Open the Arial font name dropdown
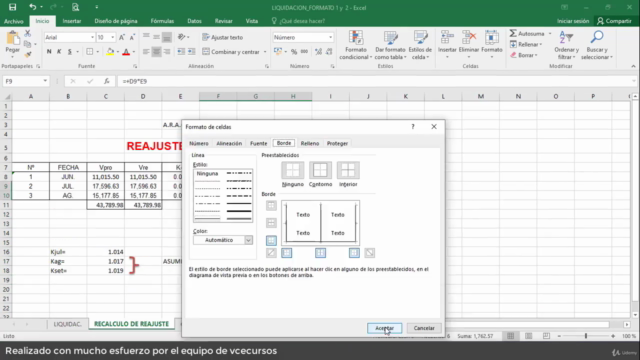Screen dimensions: 640x360 point(92,37)
